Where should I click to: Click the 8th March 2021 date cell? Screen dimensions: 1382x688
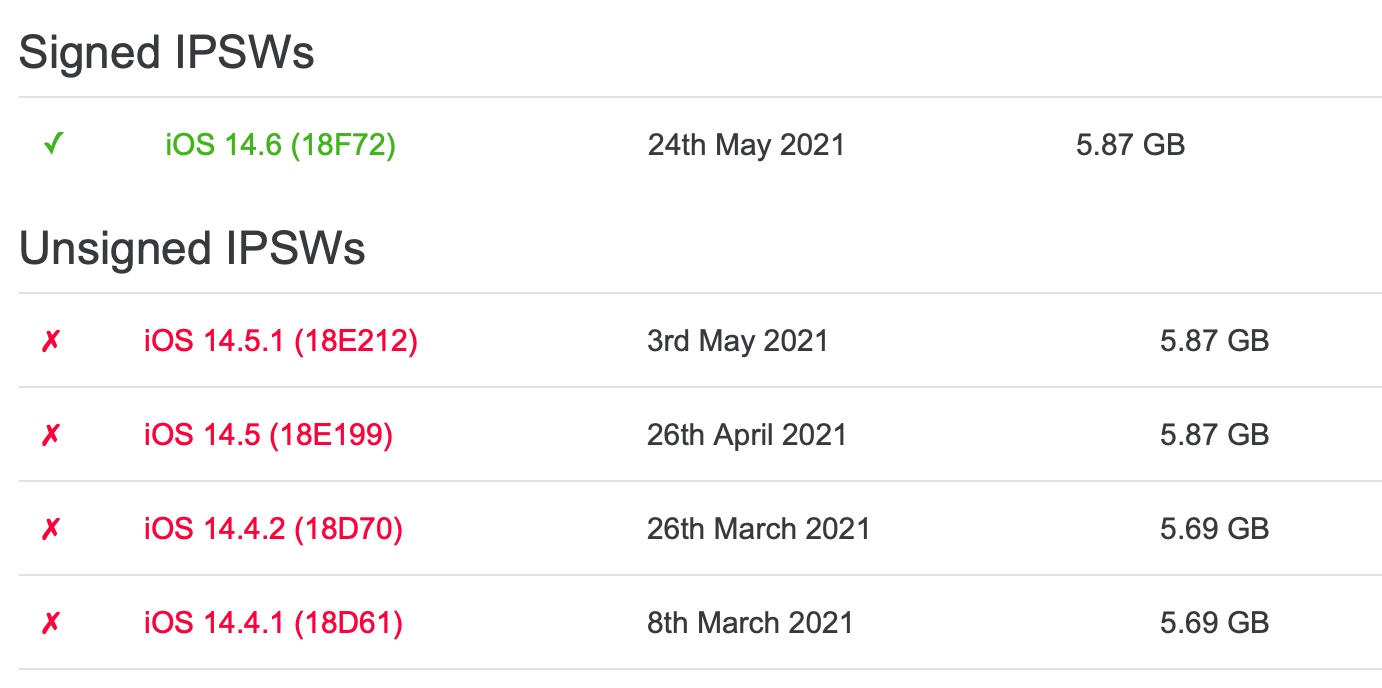(x=750, y=623)
